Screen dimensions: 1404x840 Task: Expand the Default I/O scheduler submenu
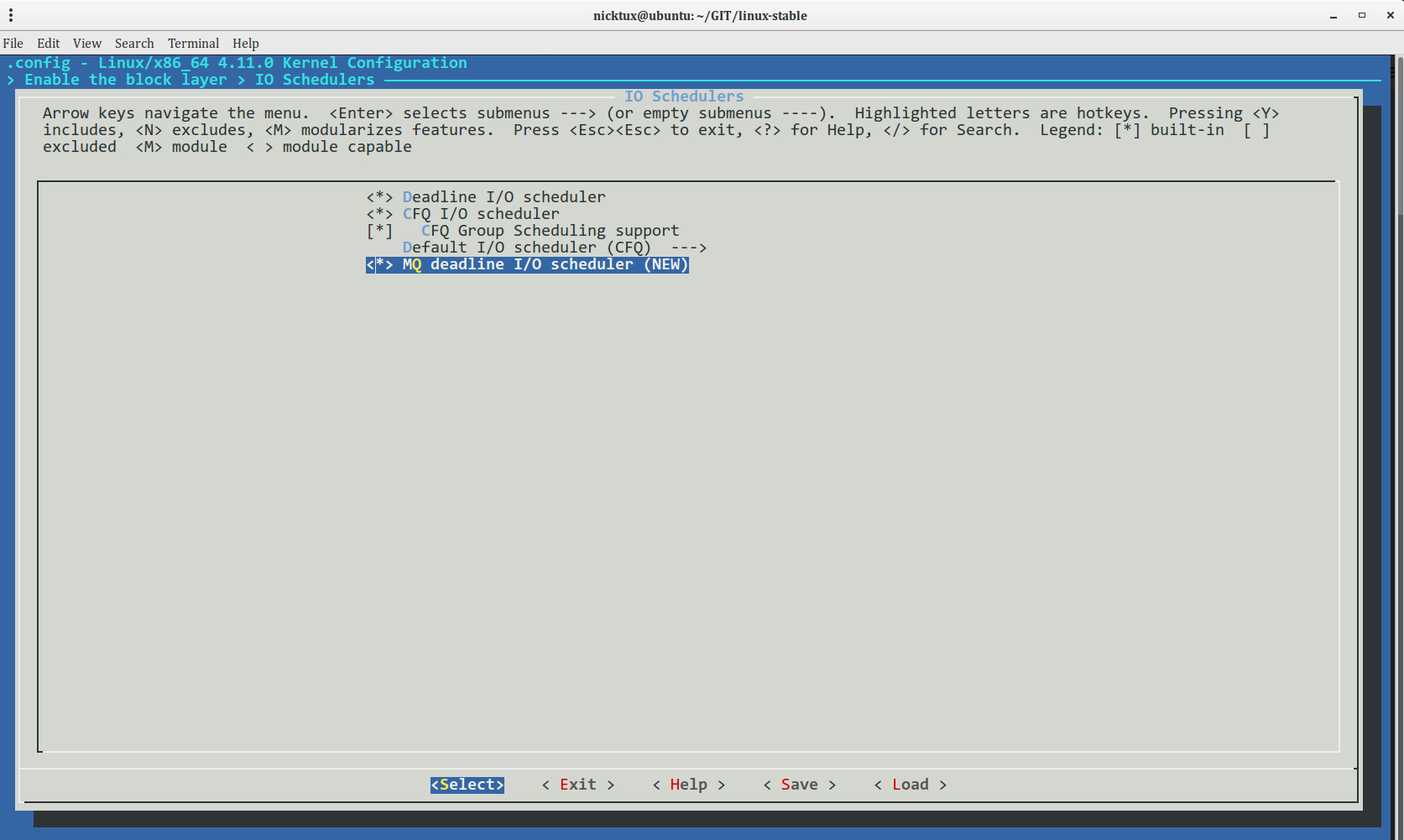[x=554, y=248]
